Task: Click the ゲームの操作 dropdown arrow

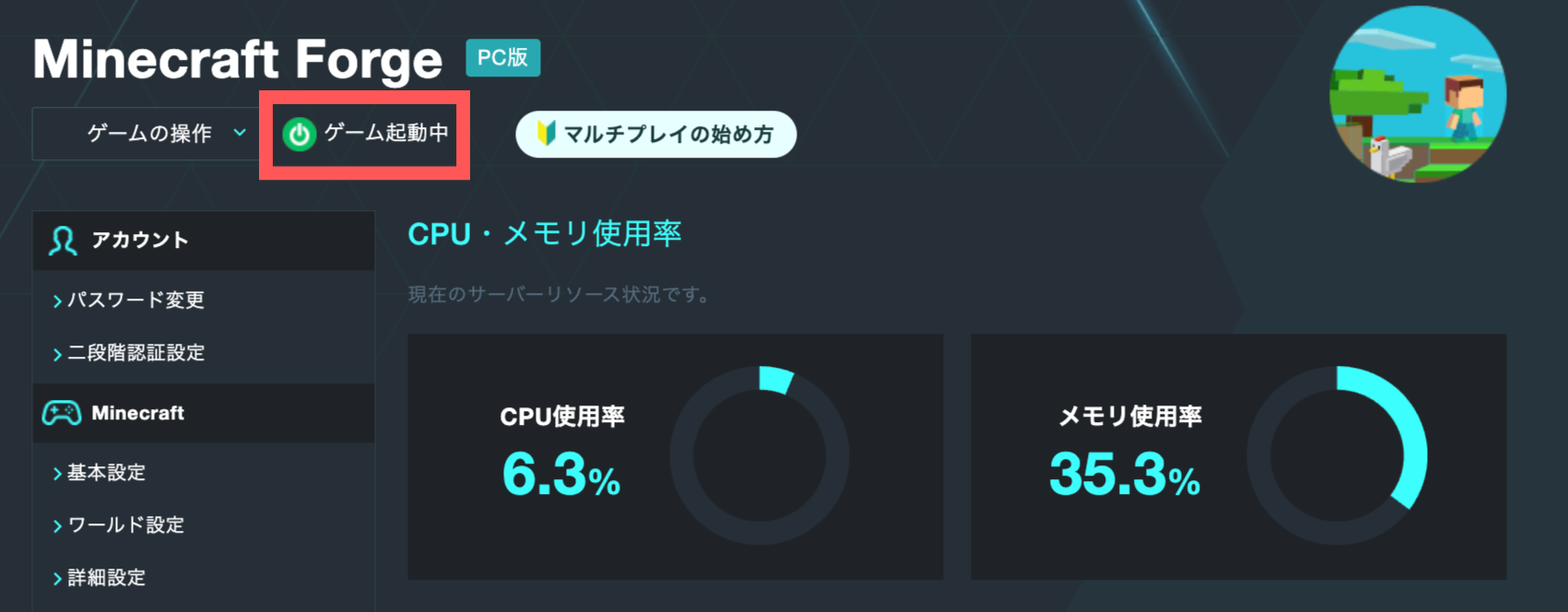Action: coord(240,133)
